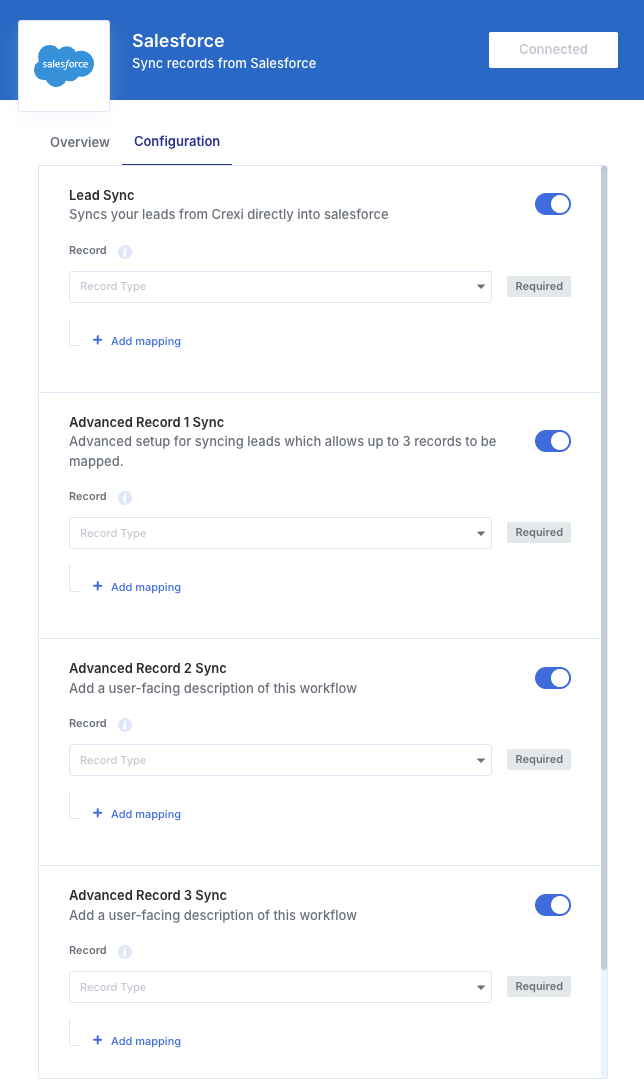Toggle Advanced Record 2 Sync off
This screenshot has width=644, height=1091.
tap(553, 678)
